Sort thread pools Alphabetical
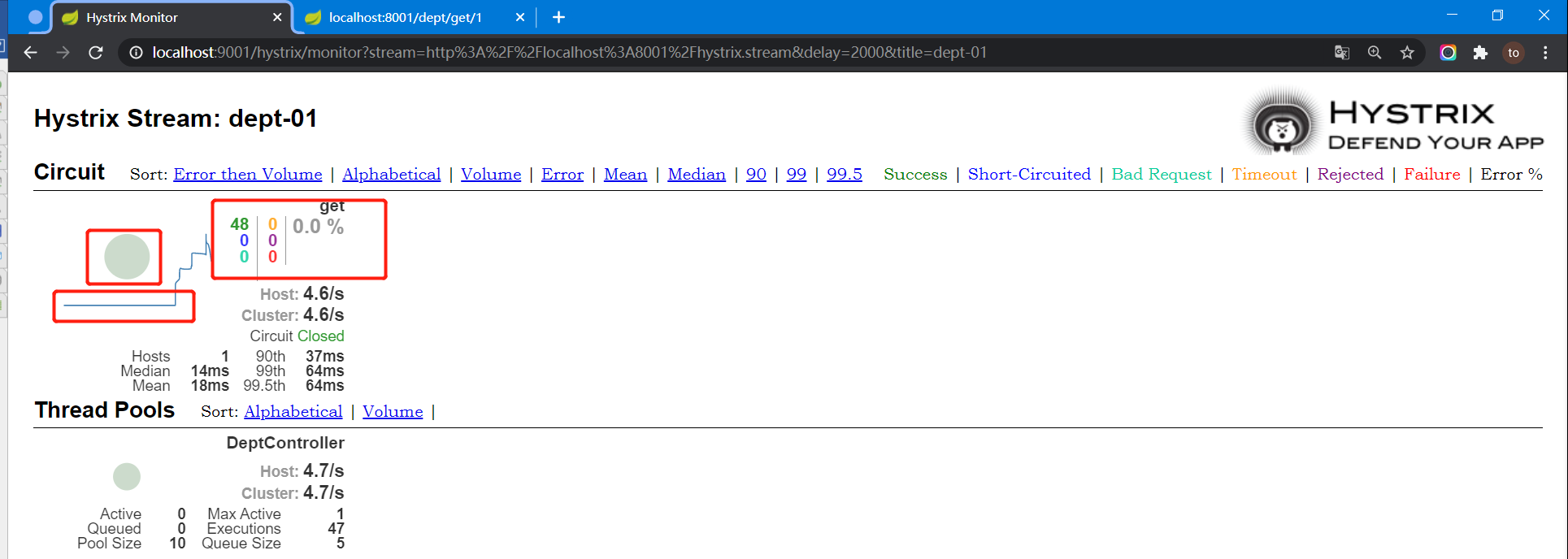1568x559 pixels. pyautogui.click(x=293, y=411)
